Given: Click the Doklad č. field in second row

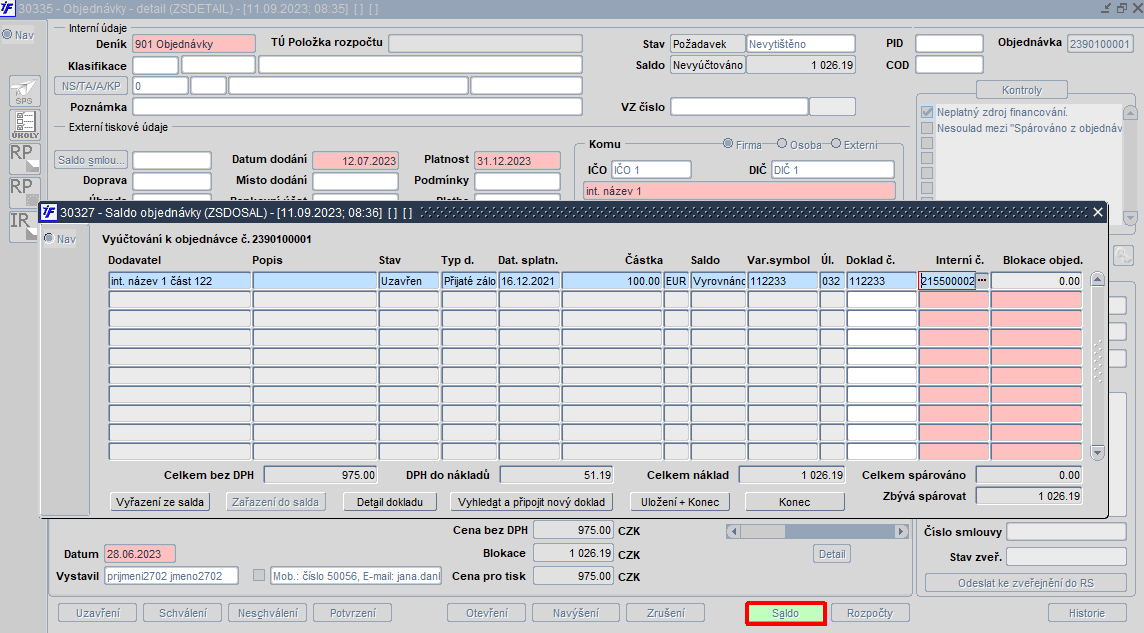Looking at the screenshot, I should pyautogui.click(x=881, y=300).
